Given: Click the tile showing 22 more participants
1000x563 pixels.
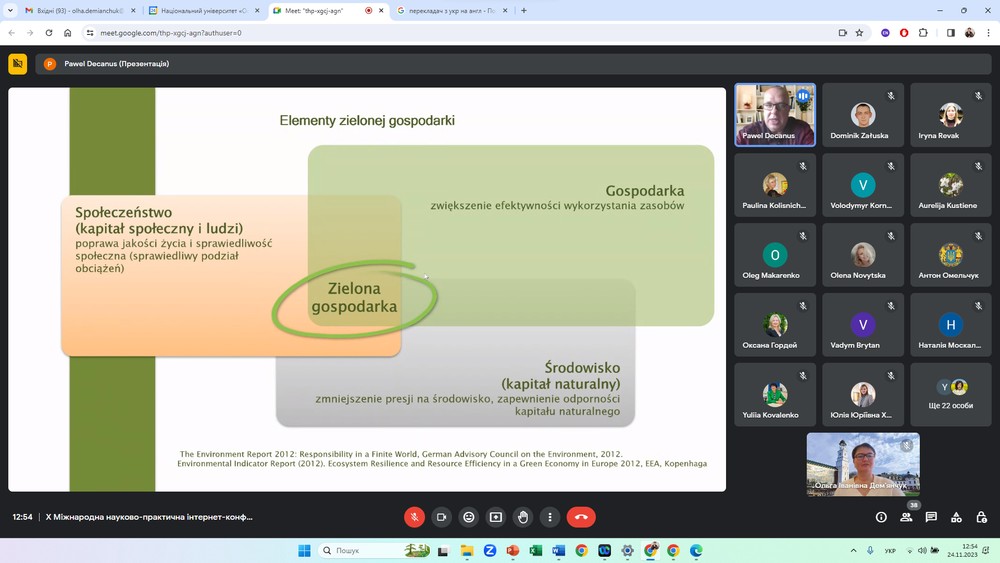Looking at the screenshot, I should coord(951,395).
